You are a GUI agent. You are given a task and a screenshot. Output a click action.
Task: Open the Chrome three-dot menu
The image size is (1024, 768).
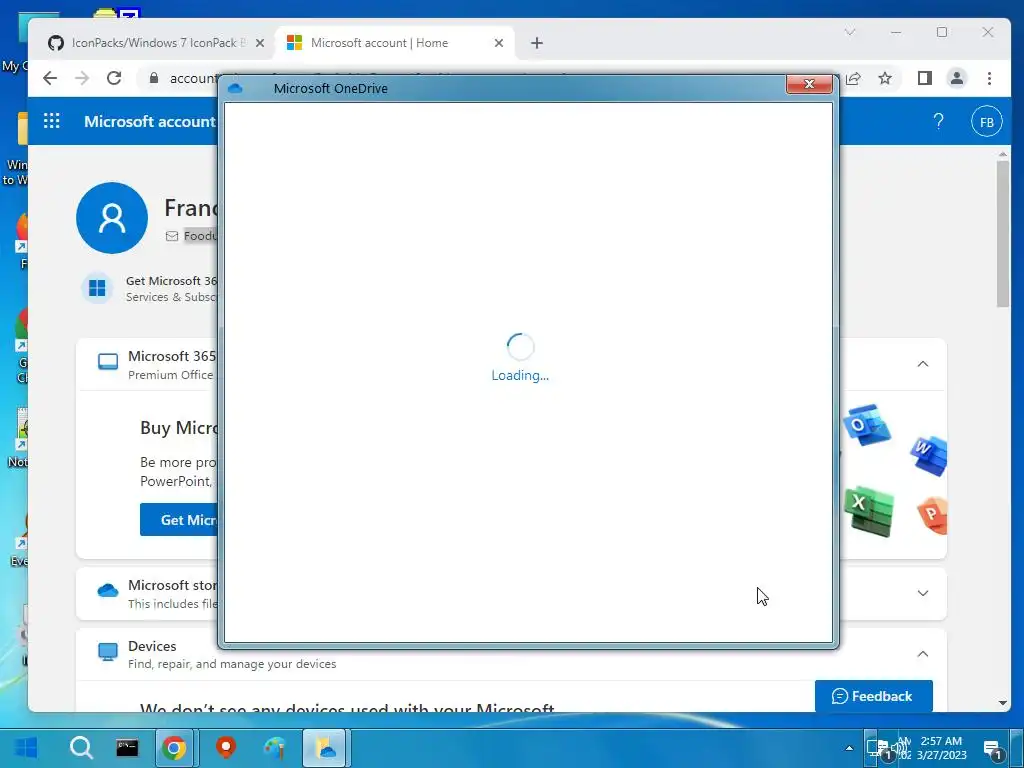[x=989, y=78]
